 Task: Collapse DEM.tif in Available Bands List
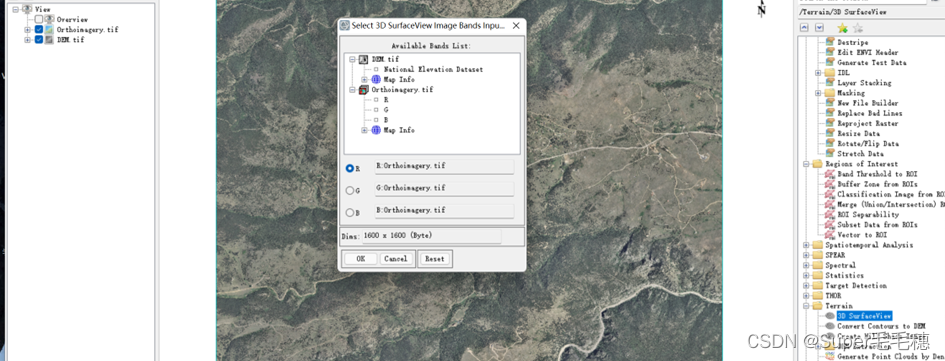[353, 59]
